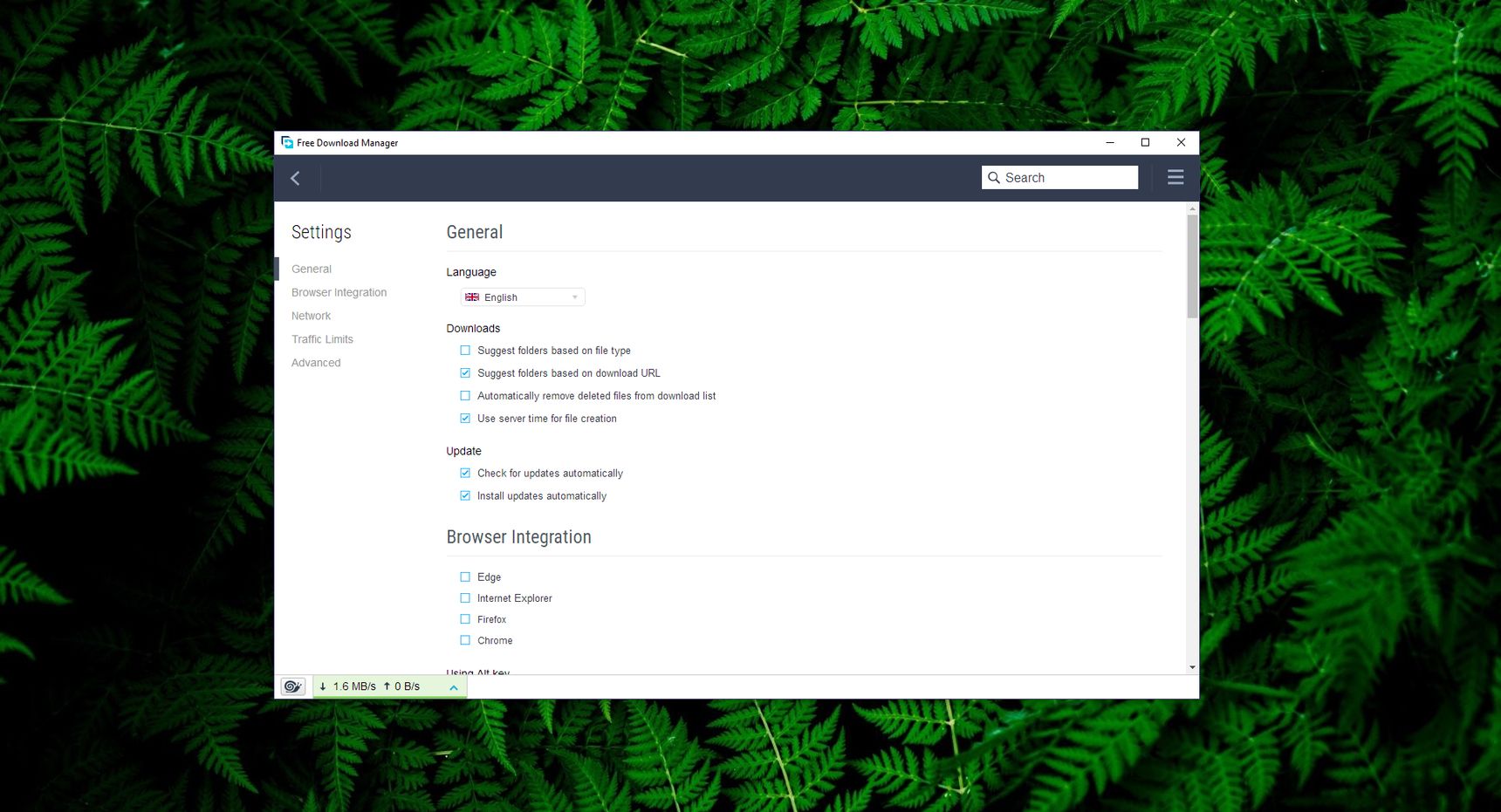Select Network in settings sidebar
1501x812 pixels.
point(311,316)
